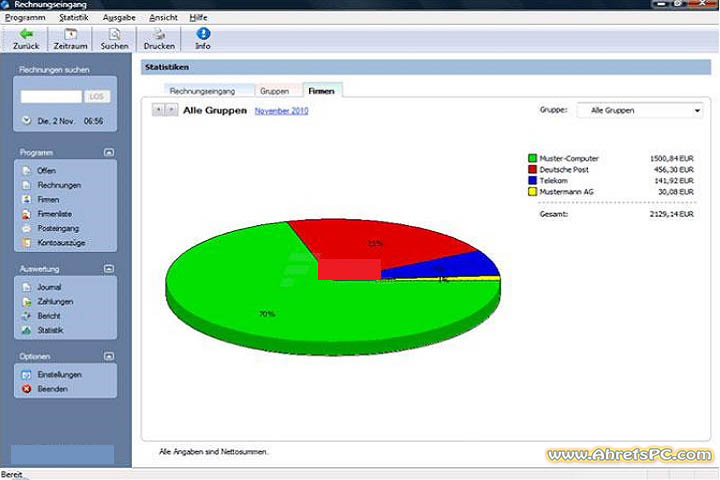Click the Posteingang label in sidebar
Screen dimensions: 720x480
[58, 228]
